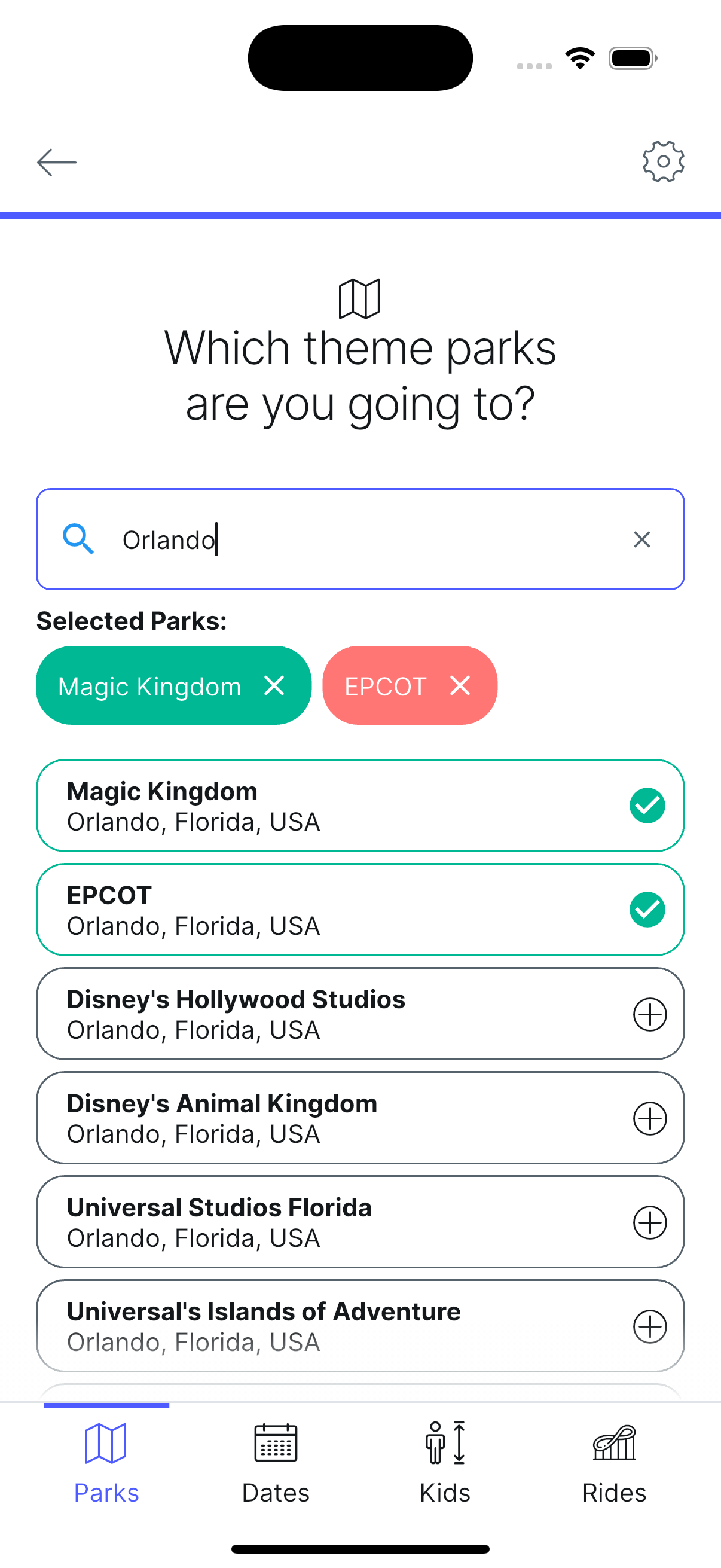Clear the Orlando search text

point(642,539)
